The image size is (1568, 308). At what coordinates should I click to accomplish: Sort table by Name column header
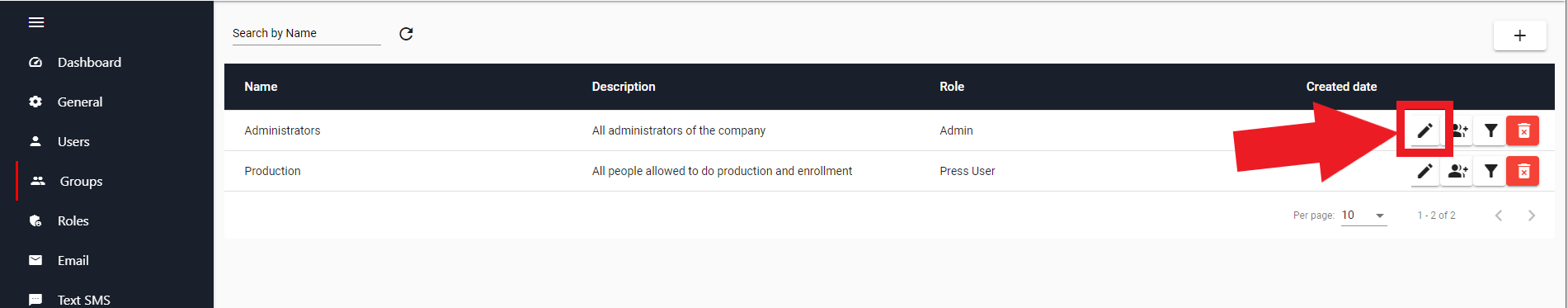click(x=261, y=87)
